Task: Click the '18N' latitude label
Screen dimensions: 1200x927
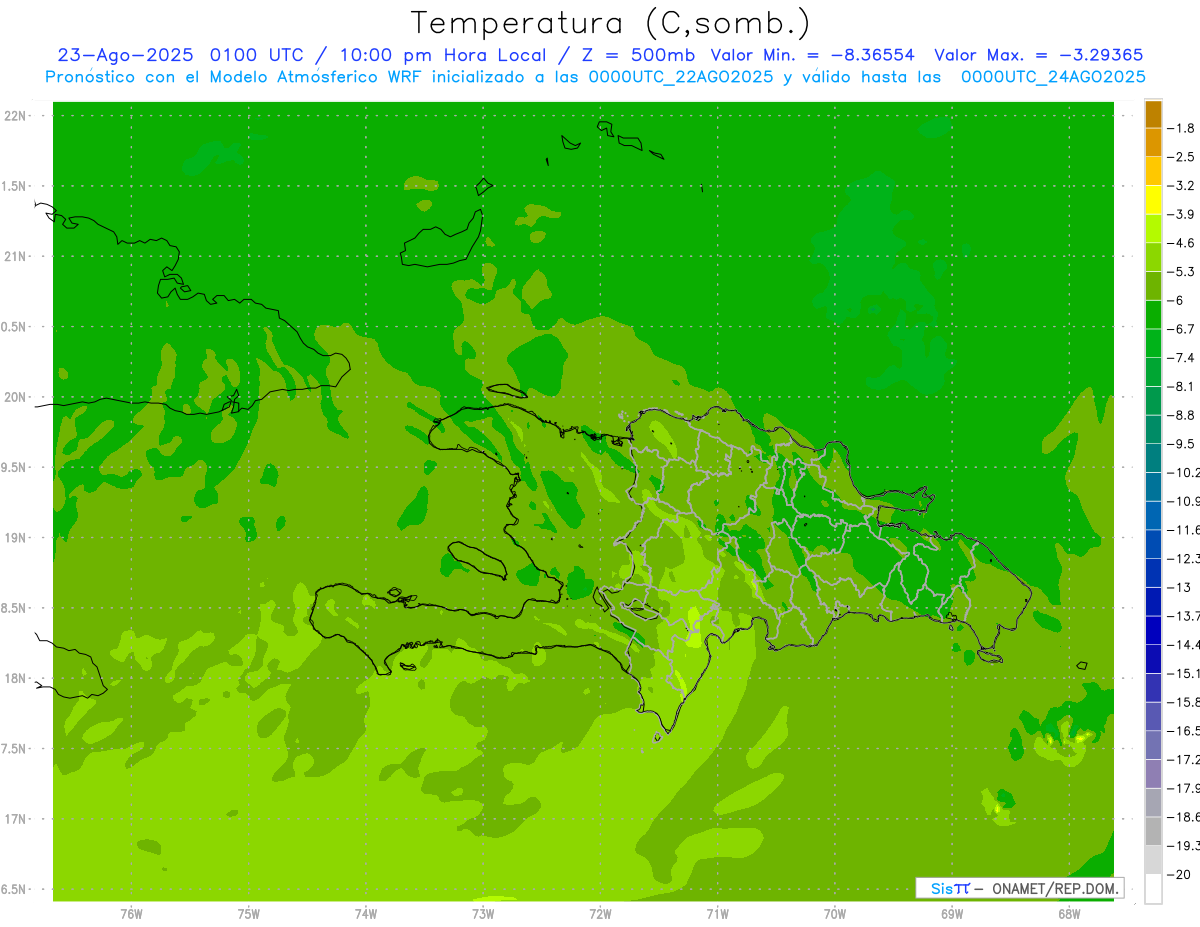Action: coord(15,678)
